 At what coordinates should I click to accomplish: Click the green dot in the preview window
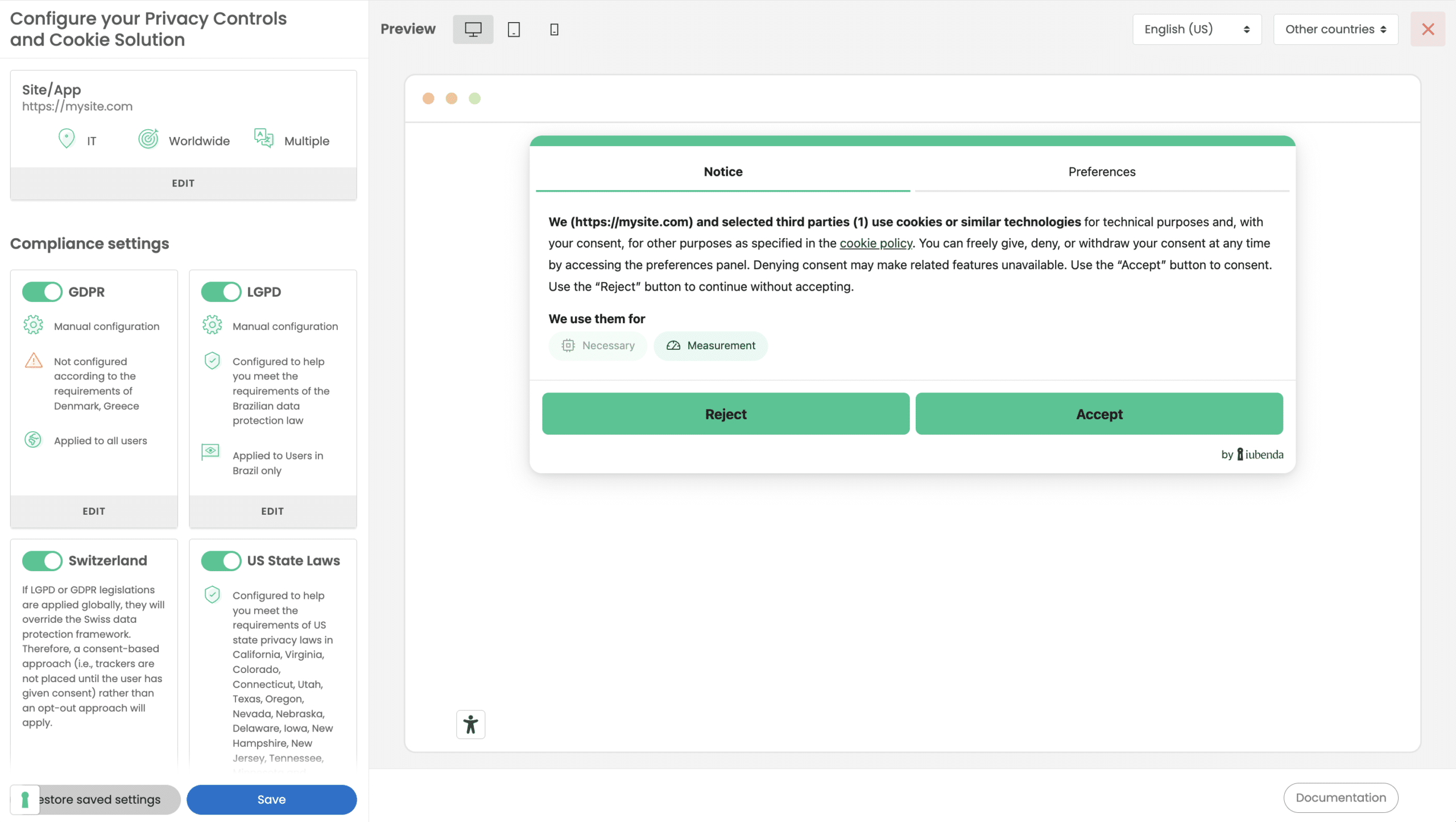(x=474, y=98)
